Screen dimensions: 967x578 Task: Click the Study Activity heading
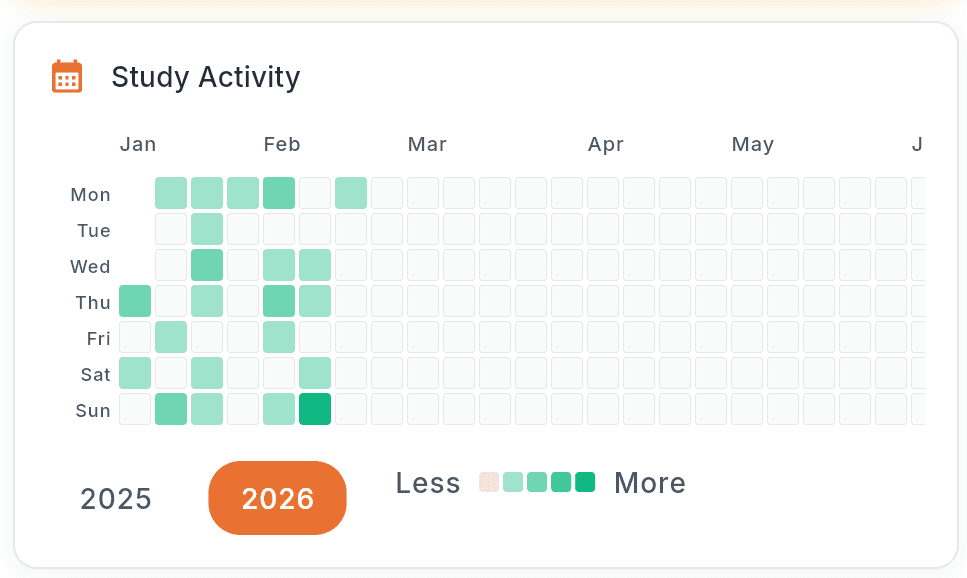[205, 77]
